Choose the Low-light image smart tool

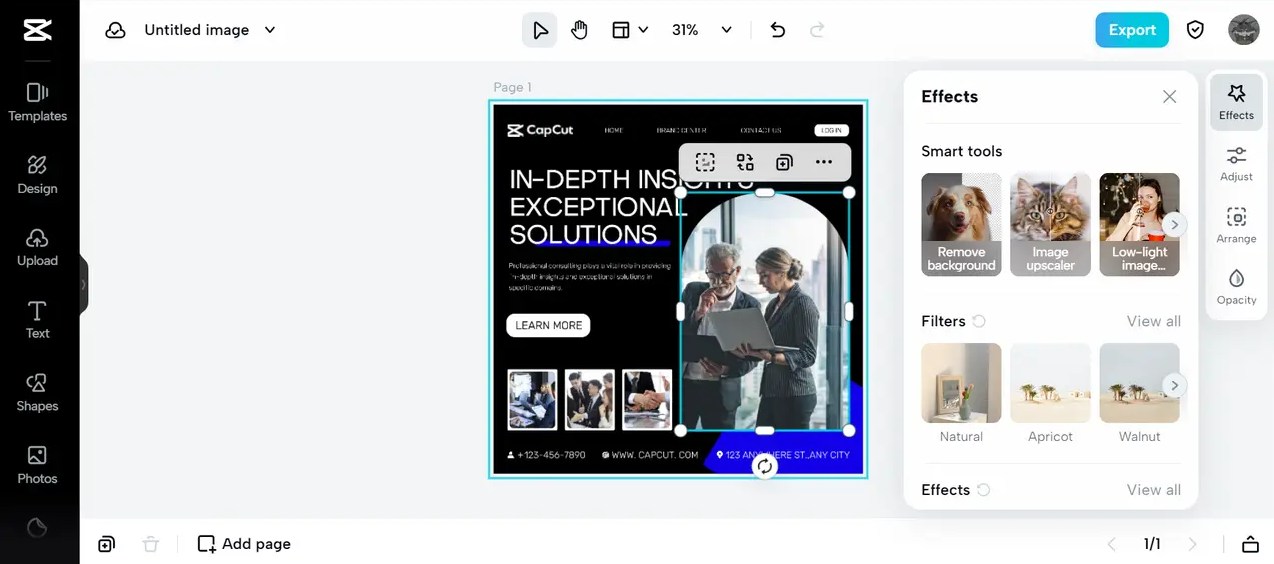click(x=1139, y=225)
